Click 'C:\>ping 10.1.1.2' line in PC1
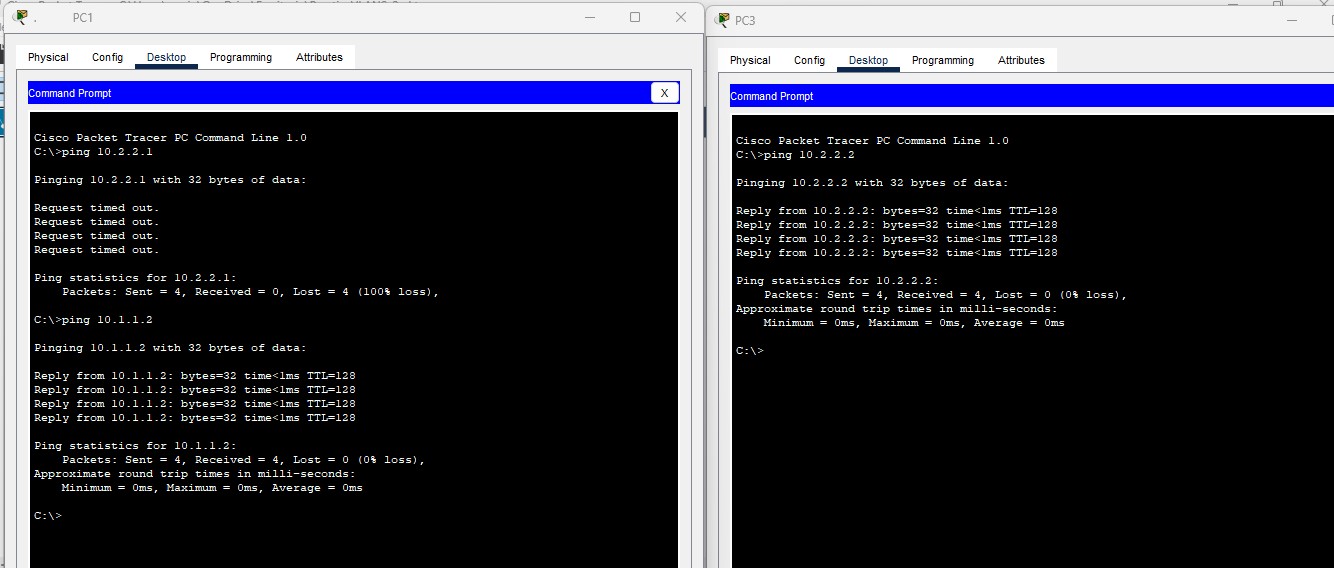 click(x=93, y=320)
